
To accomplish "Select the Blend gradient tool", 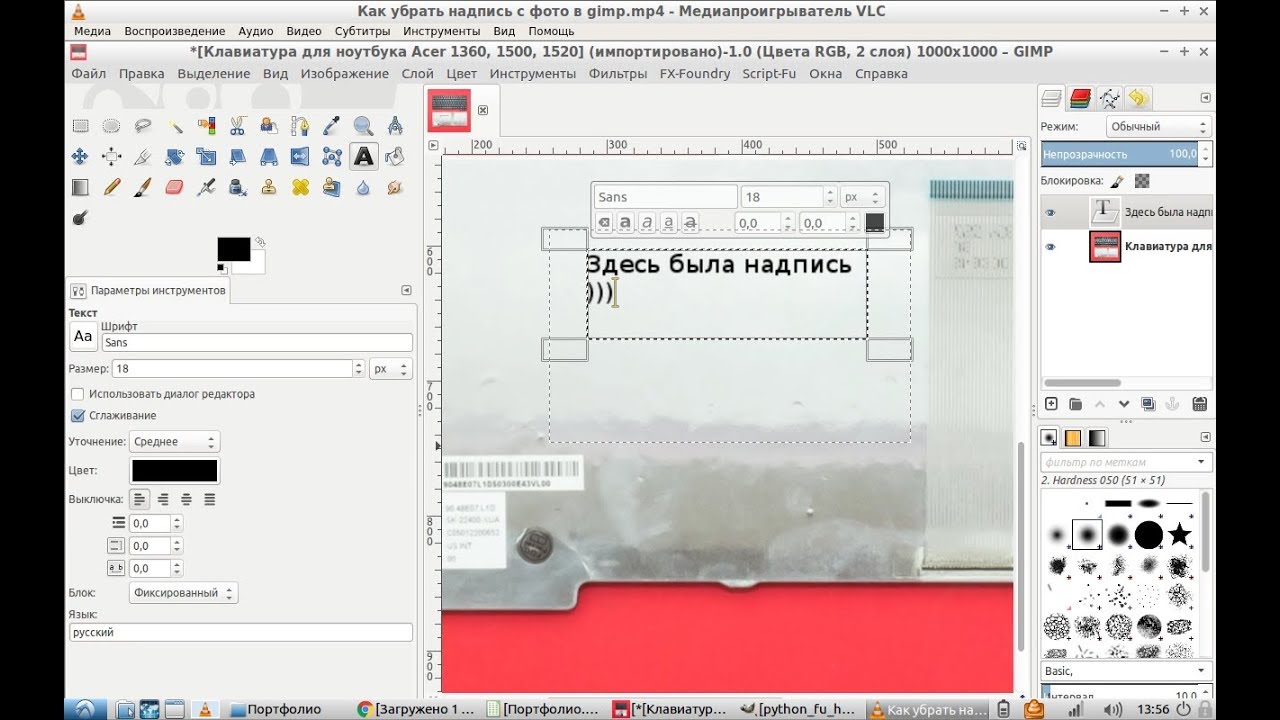I will tap(80, 187).
